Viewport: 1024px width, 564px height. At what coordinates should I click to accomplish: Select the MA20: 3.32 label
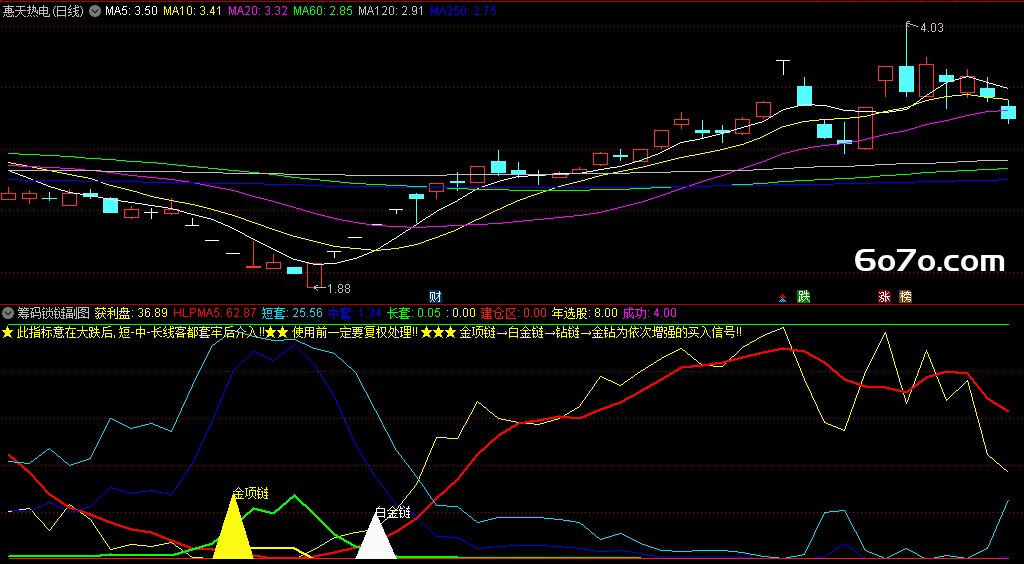pos(259,11)
